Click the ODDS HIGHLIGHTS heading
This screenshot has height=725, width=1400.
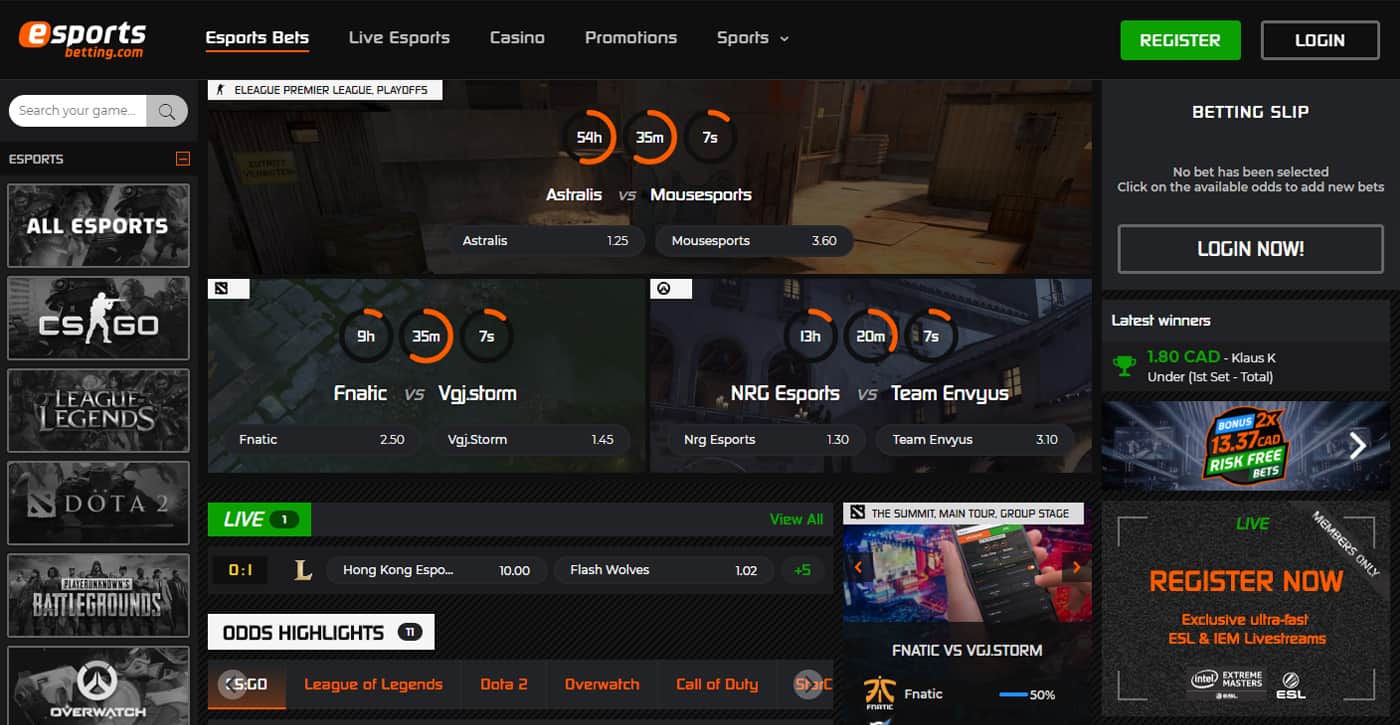[x=321, y=632]
